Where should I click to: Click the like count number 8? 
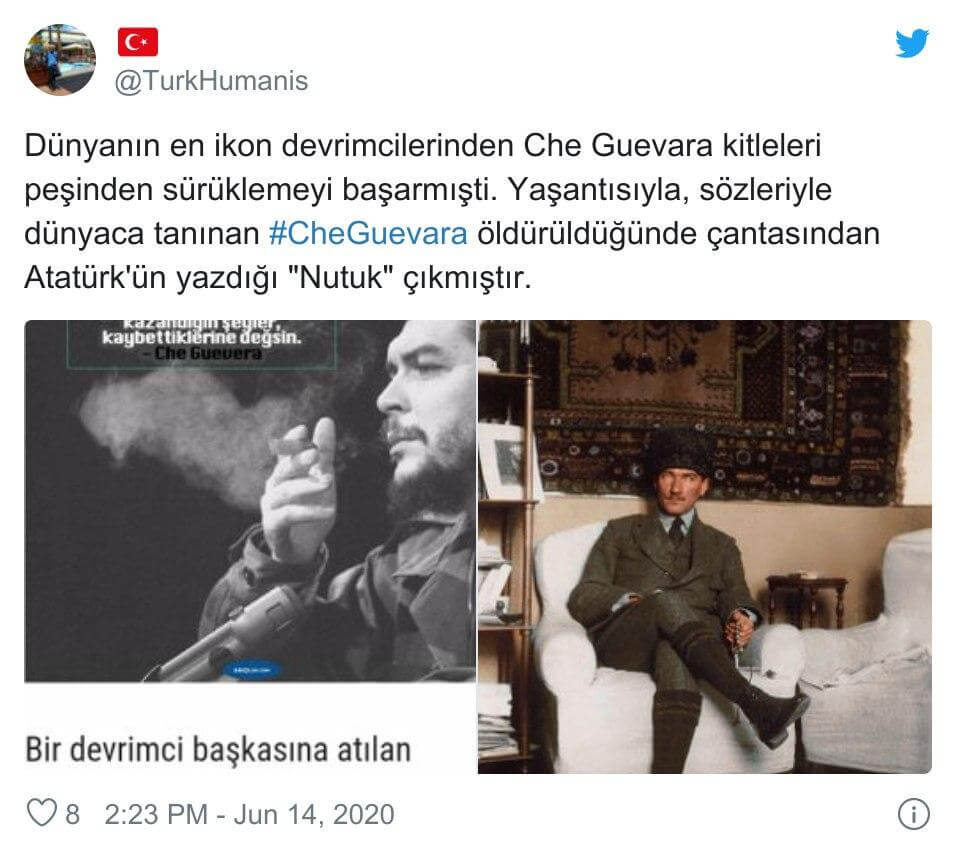pos(73,814)
